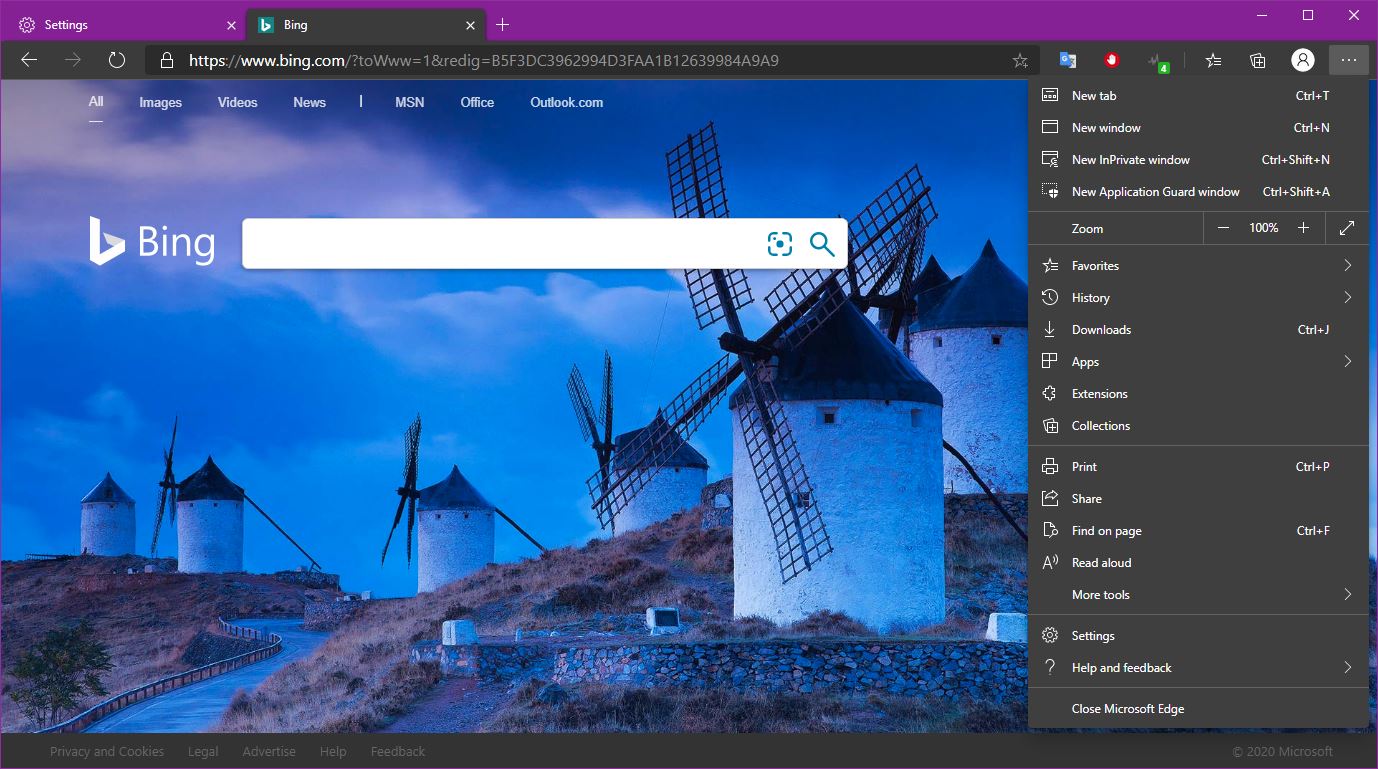This screenshot has width=1378, height=769.
Task: Expand Help and feedback submenu
Action: [1198, 668]
